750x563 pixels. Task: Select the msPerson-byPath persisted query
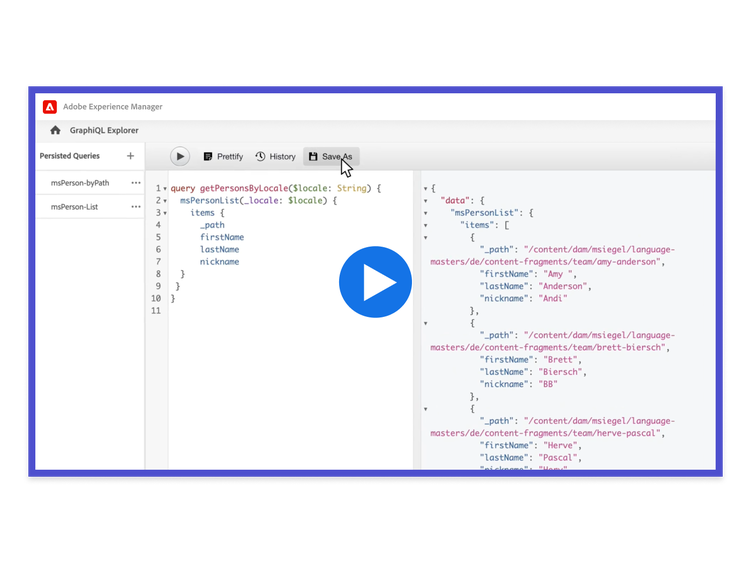pos(80,183)
